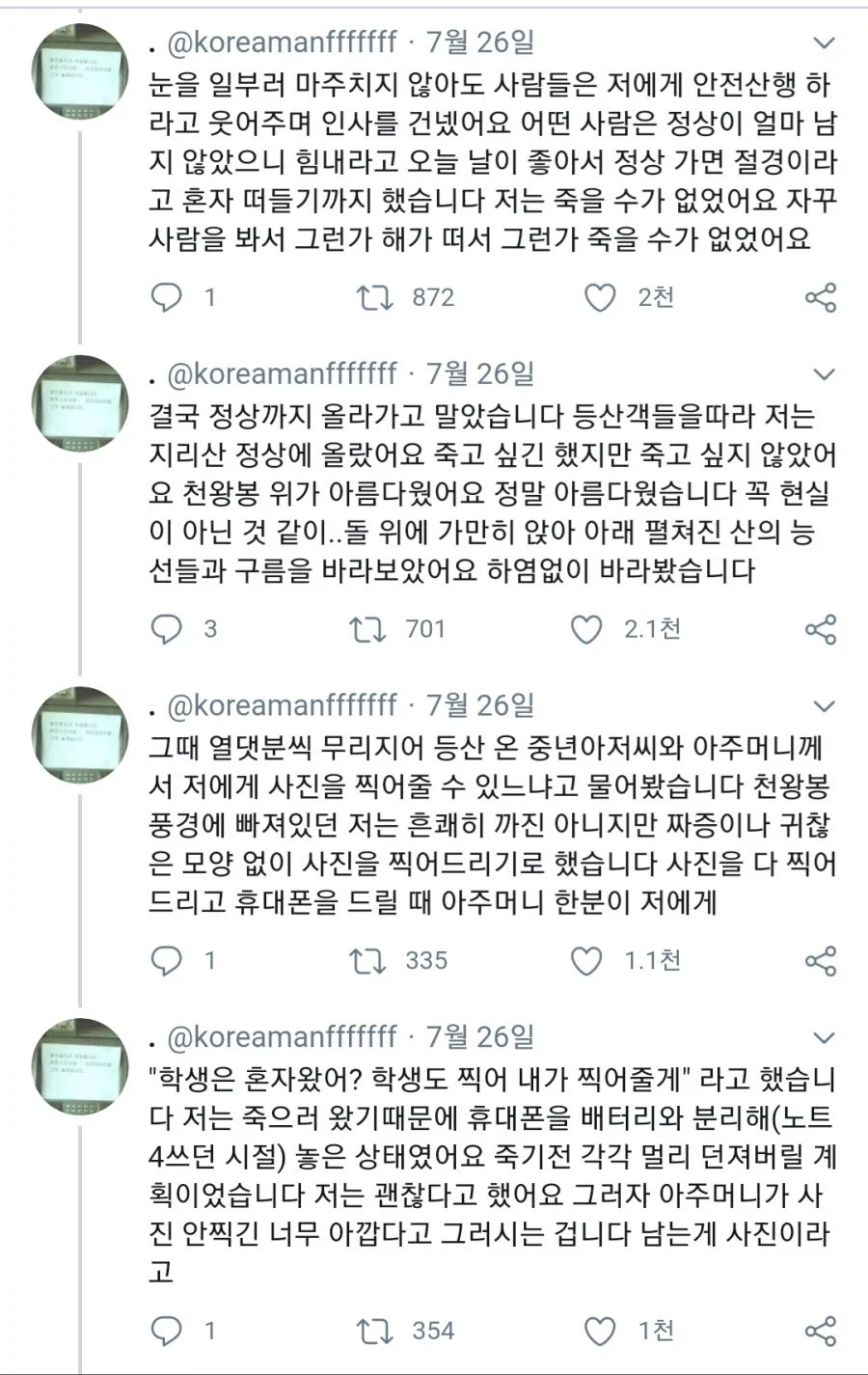This screenshot has height=1375, width=868.
Task: Open the options chevron on the first tweet
Action: 823,43
